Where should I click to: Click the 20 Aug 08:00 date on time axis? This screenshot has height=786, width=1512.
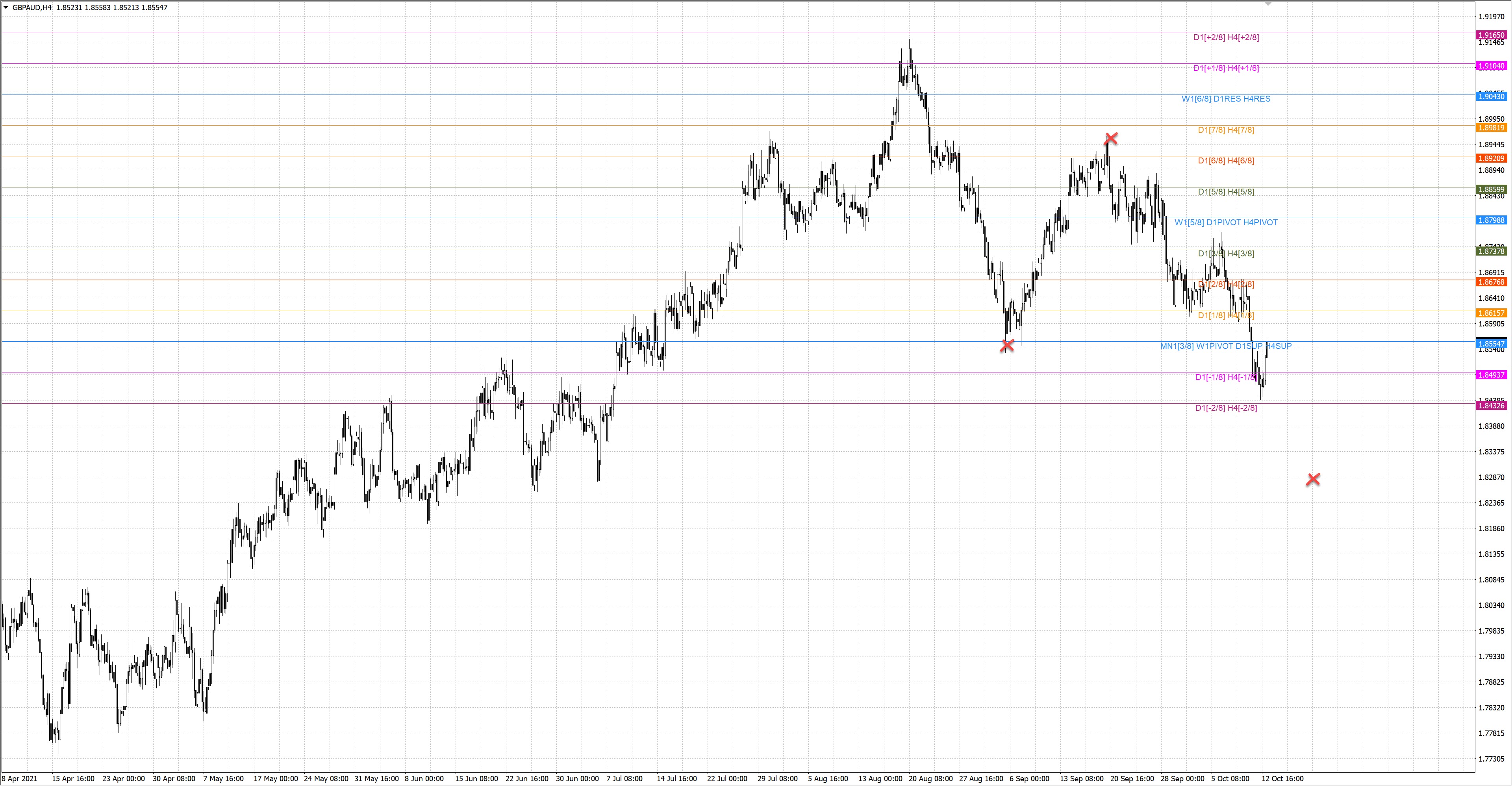[x=930, y=779]
